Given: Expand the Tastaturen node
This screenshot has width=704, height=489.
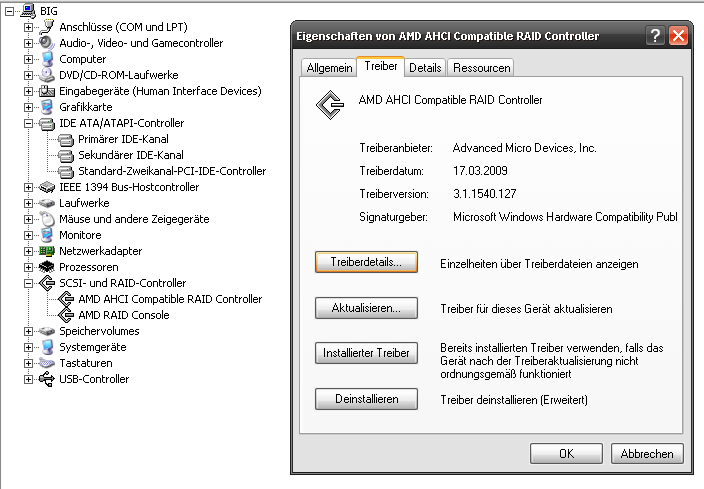Looking at the screenshot, I should pyautogui.click(x=28, y=363).
